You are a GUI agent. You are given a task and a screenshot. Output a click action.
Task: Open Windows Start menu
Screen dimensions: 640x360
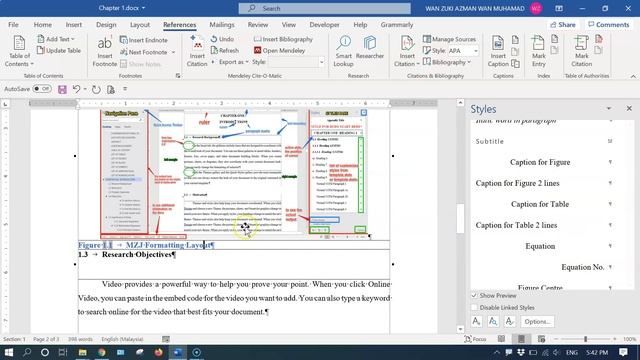(x=8, y=352)
